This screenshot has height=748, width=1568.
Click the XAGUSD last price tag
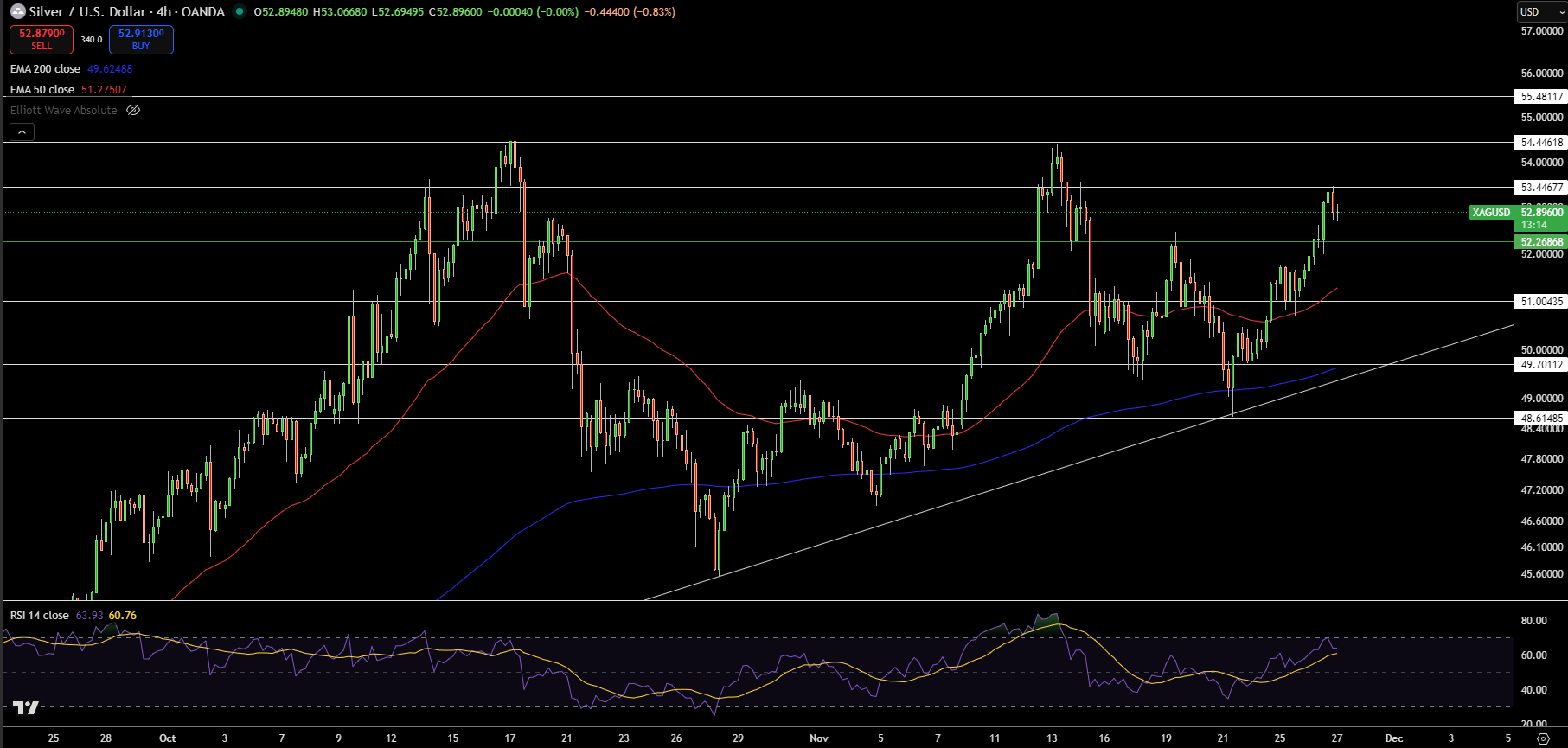[x=1491, y=213]
